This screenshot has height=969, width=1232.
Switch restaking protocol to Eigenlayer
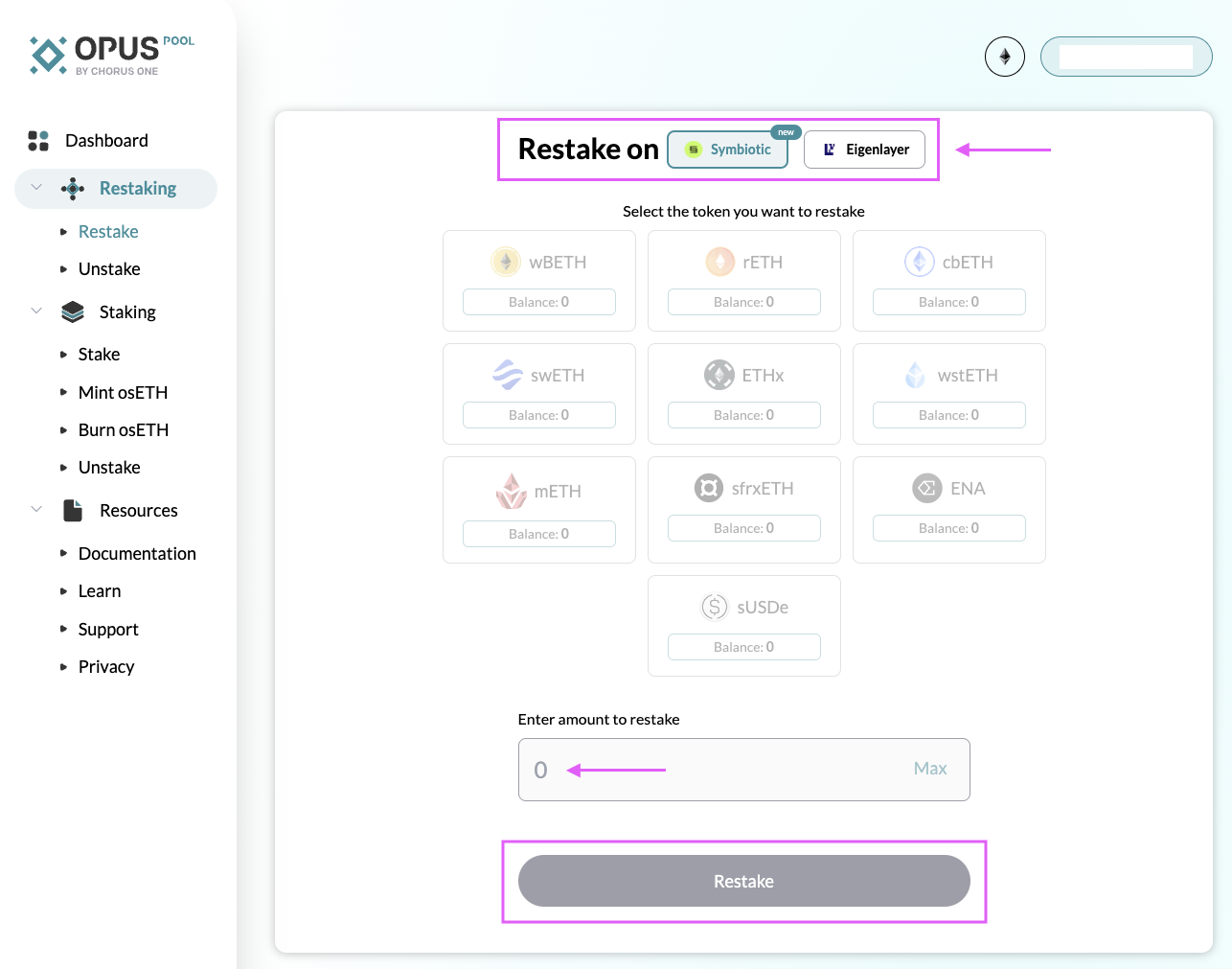click(864, 150)
